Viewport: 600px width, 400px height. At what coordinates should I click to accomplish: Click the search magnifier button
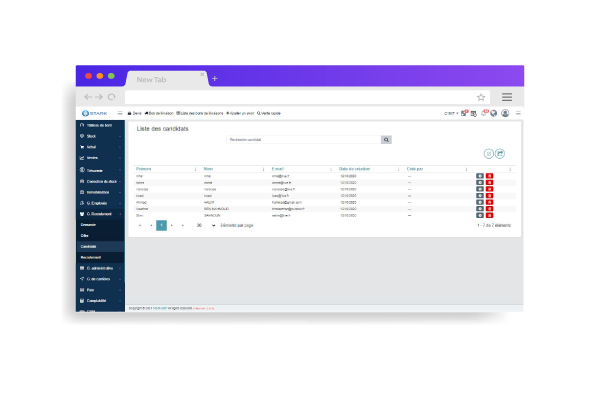(x=386, y=139)
